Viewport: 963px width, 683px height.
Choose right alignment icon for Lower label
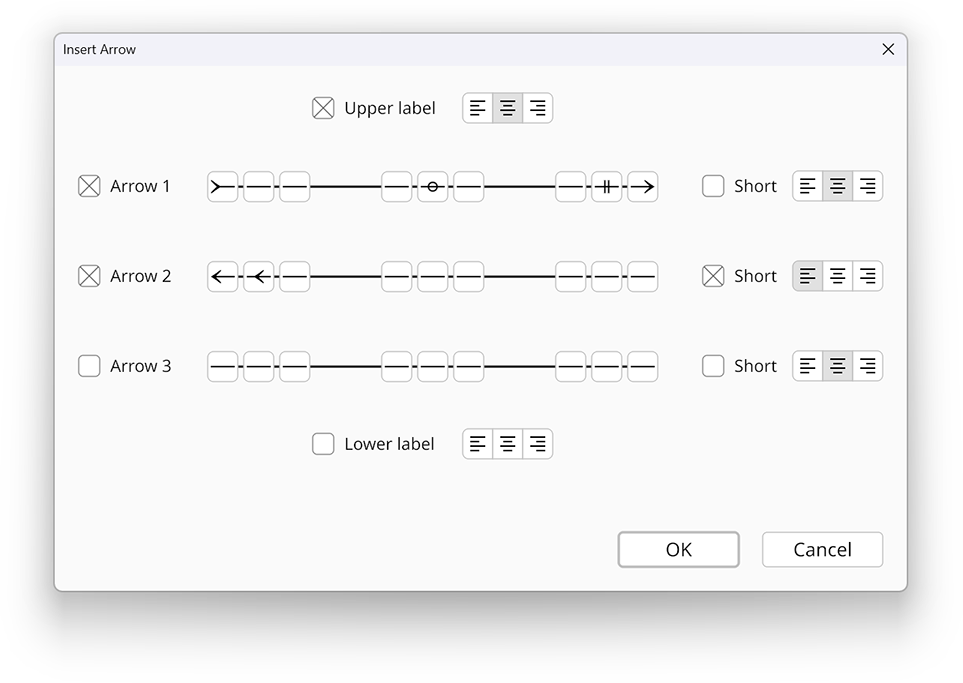[x=538, y=444]
